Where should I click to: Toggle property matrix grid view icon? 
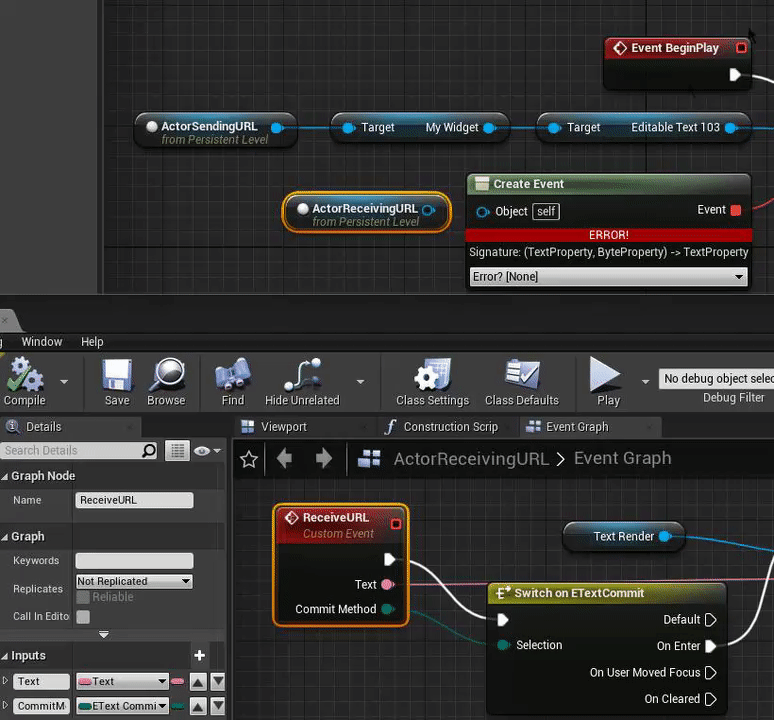tap(177, 451)
